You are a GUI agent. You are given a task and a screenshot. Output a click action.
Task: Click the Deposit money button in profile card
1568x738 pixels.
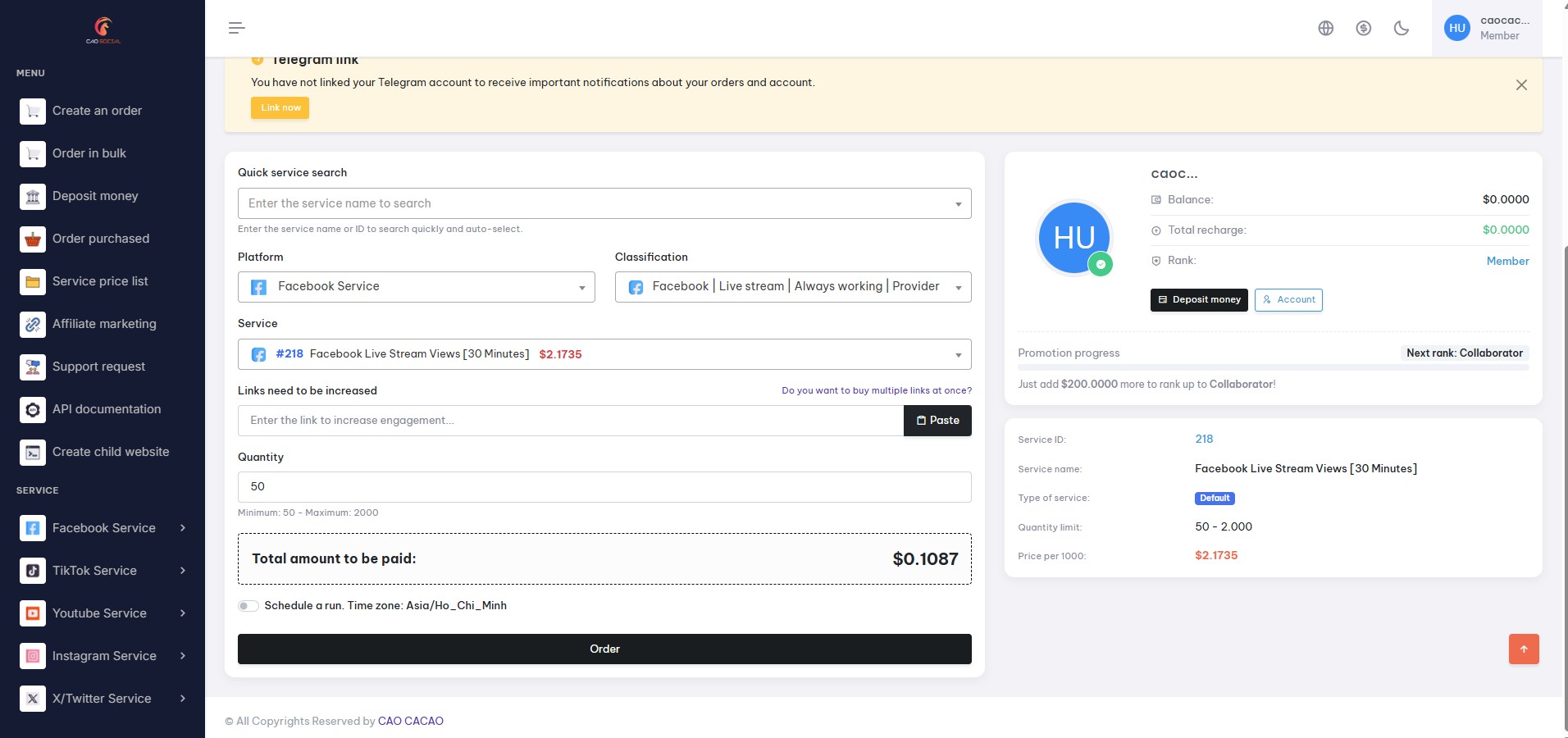1199,300
